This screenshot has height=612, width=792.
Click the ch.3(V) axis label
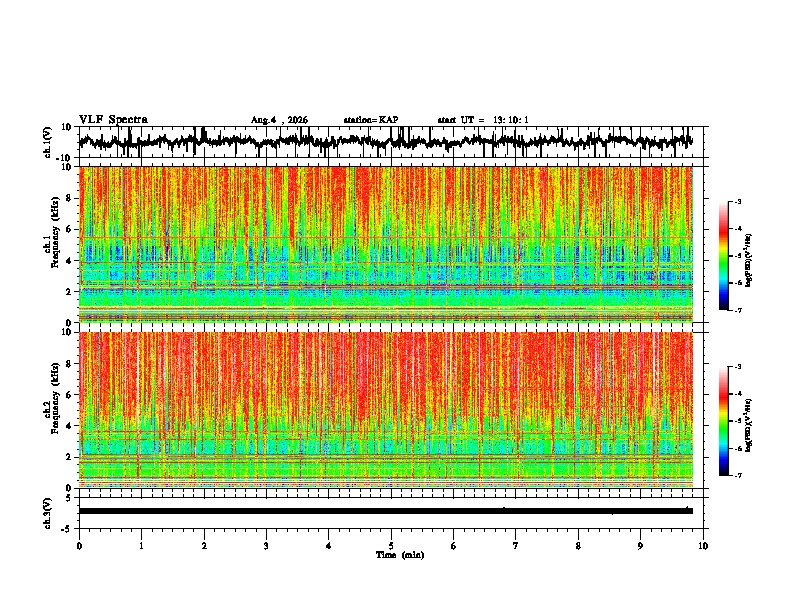click(48, 513)
